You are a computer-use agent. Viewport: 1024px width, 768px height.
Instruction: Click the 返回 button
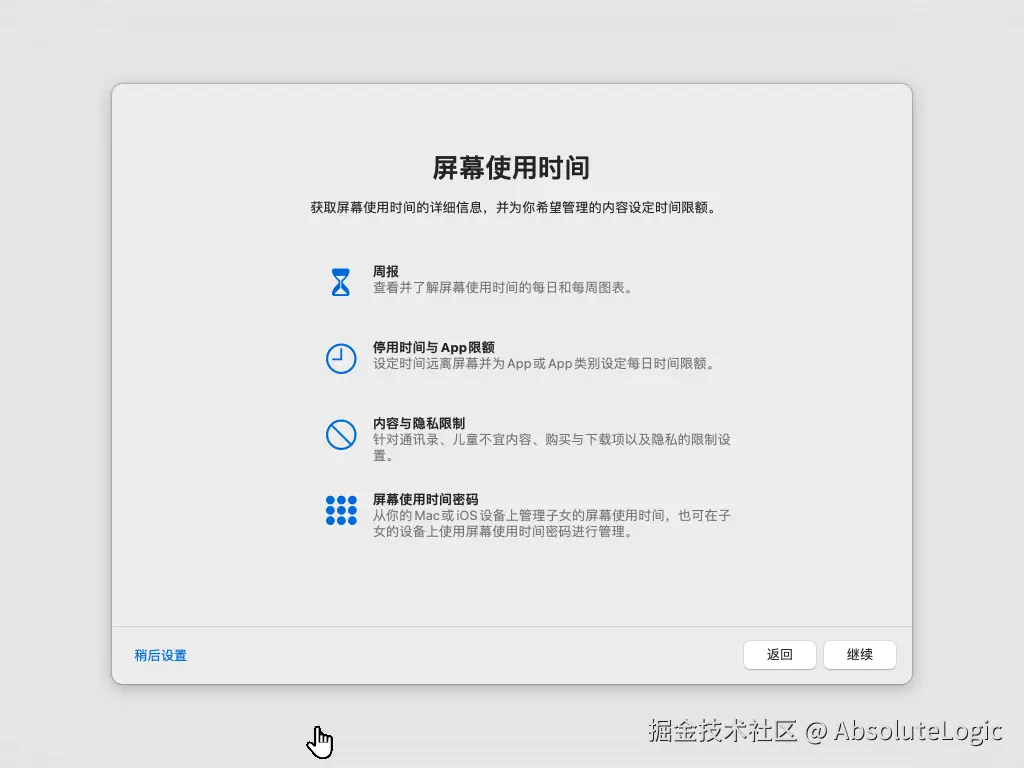pos(779,654)
